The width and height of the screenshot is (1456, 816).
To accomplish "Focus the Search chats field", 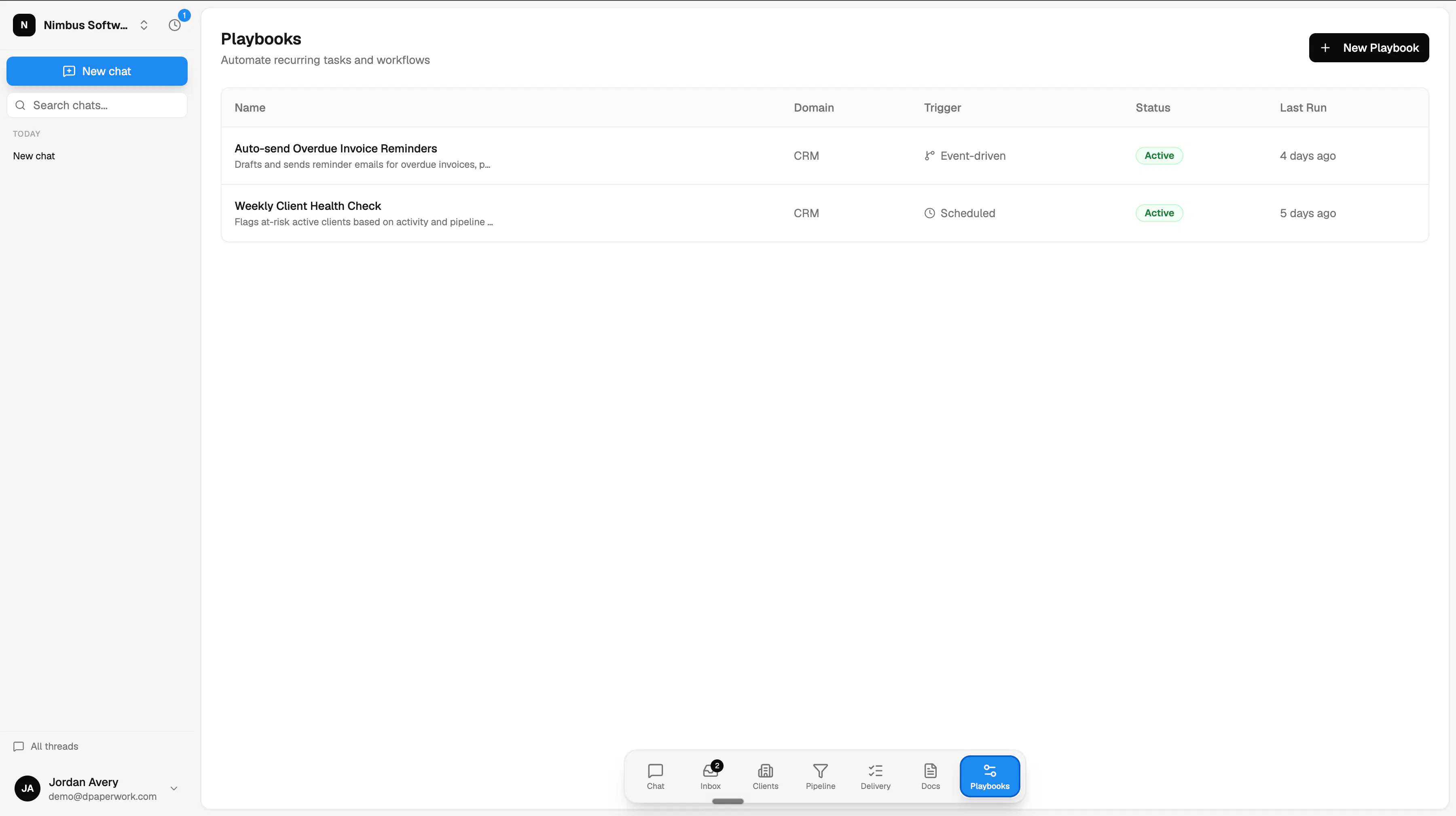I will coord(97,105).
